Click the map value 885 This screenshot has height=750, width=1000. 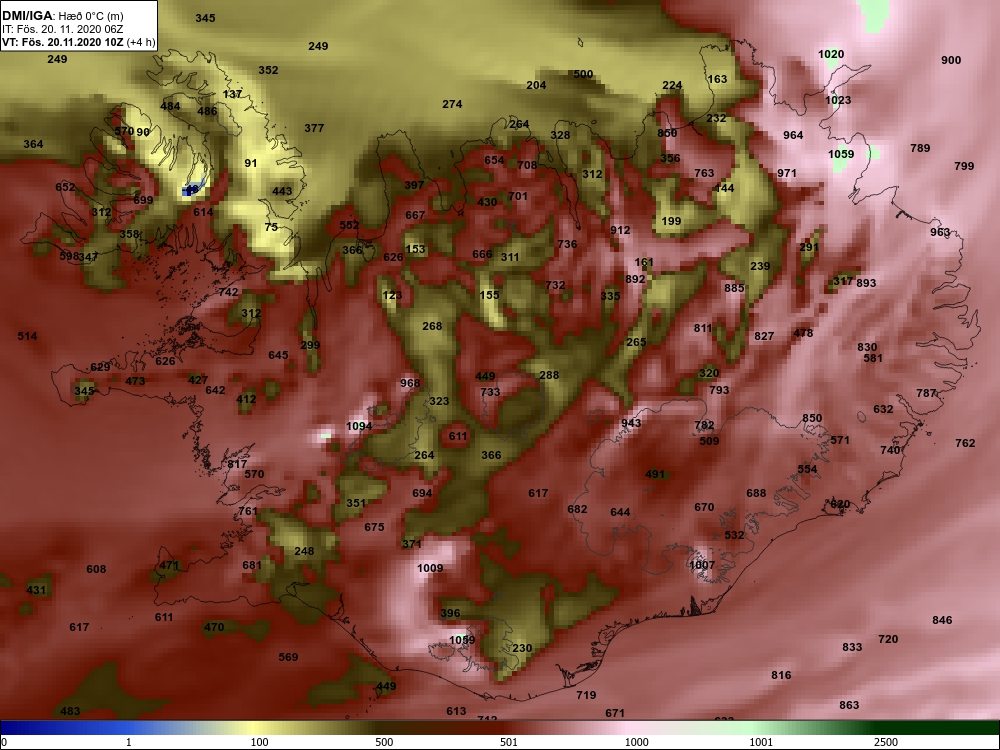(735, 288)
